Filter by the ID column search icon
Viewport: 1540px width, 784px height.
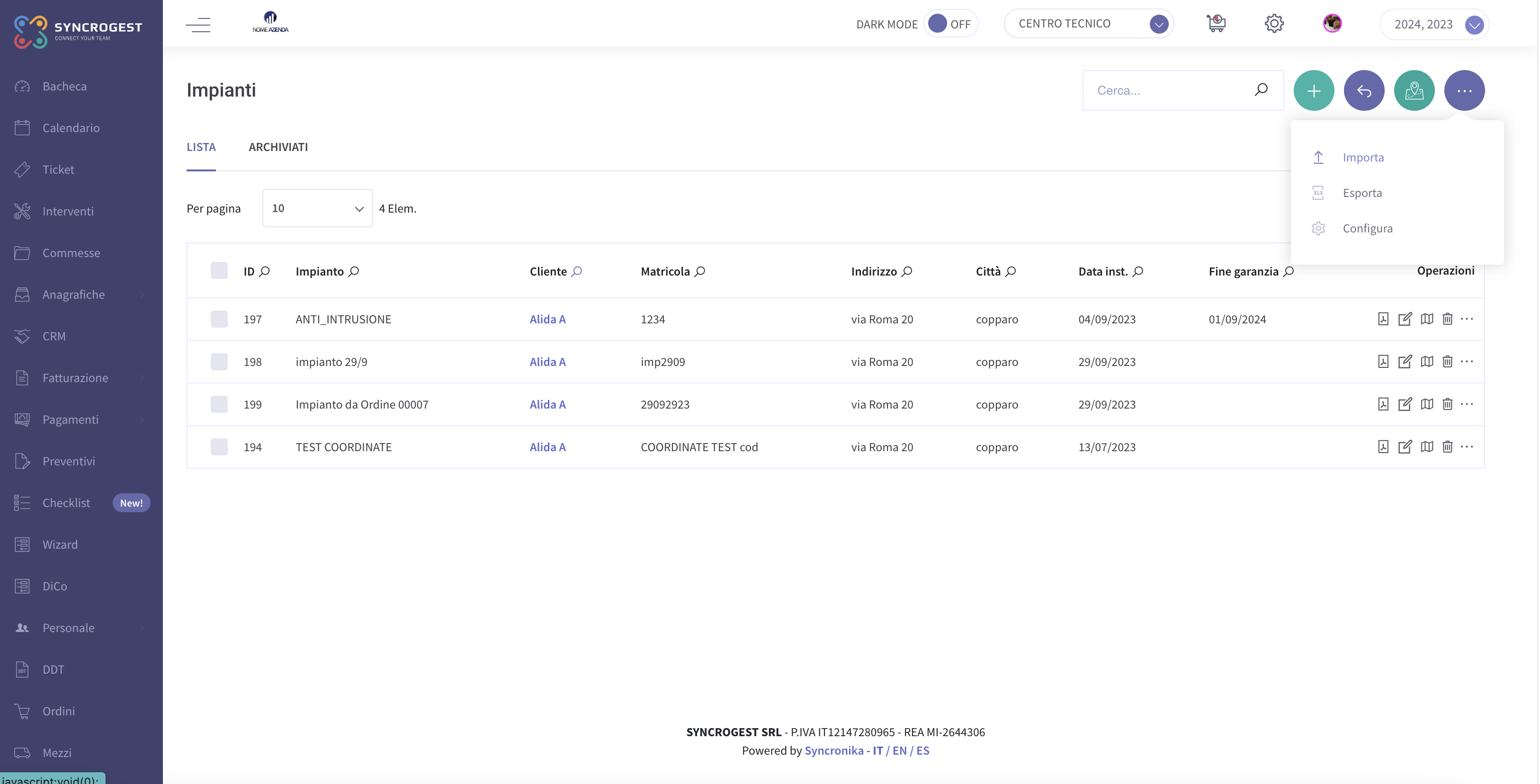264,271
